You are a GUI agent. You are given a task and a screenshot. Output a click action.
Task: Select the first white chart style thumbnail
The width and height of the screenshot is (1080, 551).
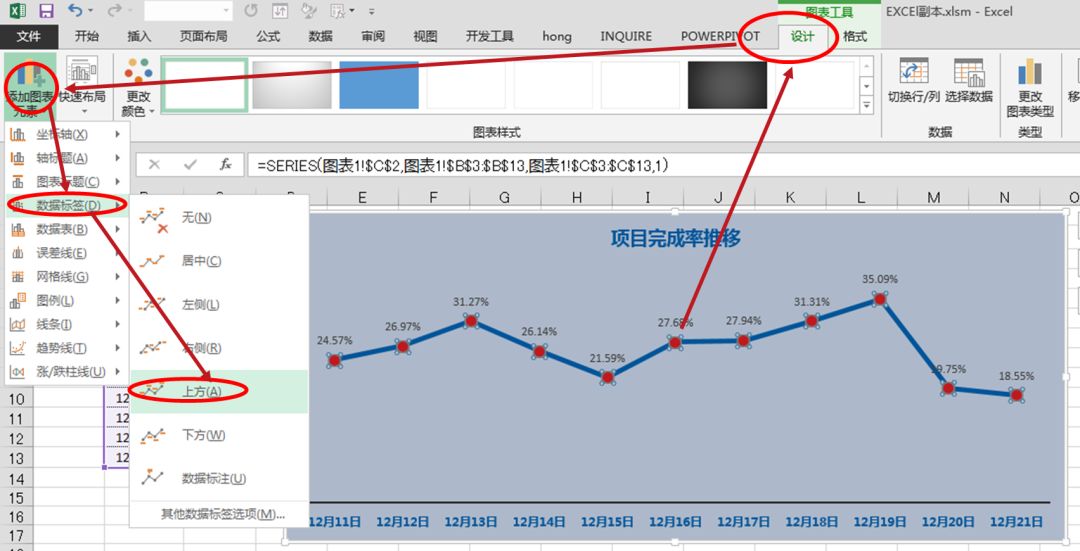pyautogui.click(x=205, y=85)
